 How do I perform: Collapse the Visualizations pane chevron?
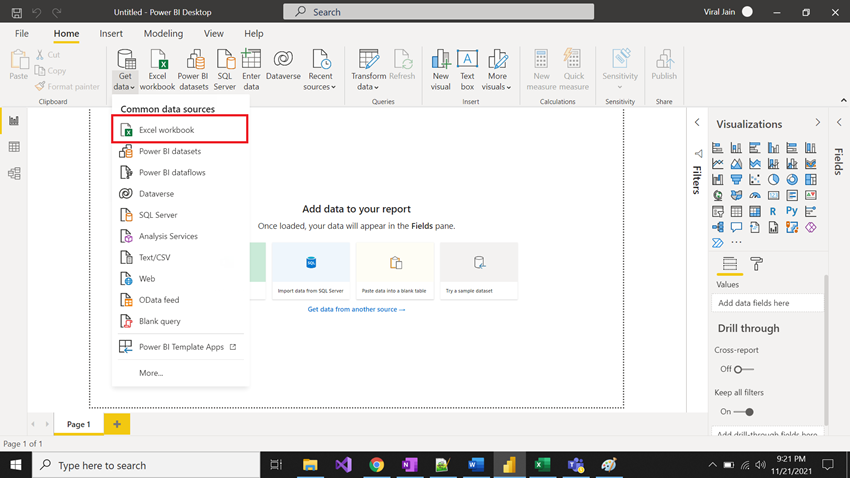(817, 123)
